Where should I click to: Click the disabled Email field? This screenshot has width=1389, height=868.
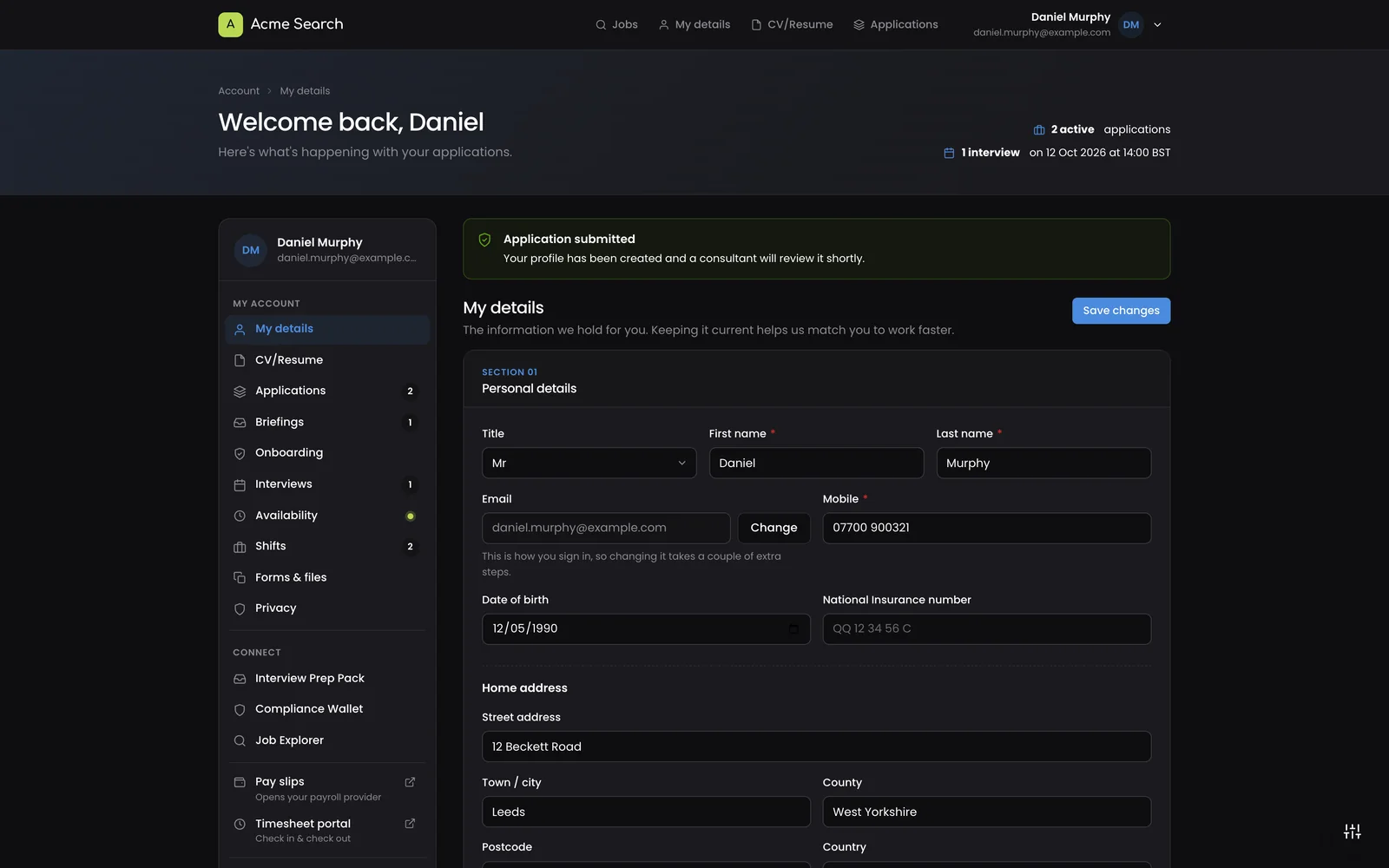click(606, 528)
